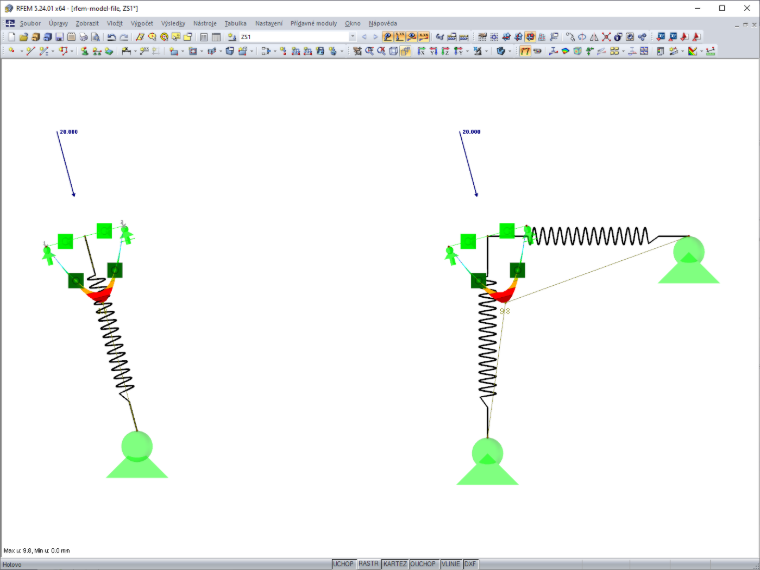This screenshot has height=570, width=760.
Task: Click the 9.8 deformation value label
Action: [505, 311]
